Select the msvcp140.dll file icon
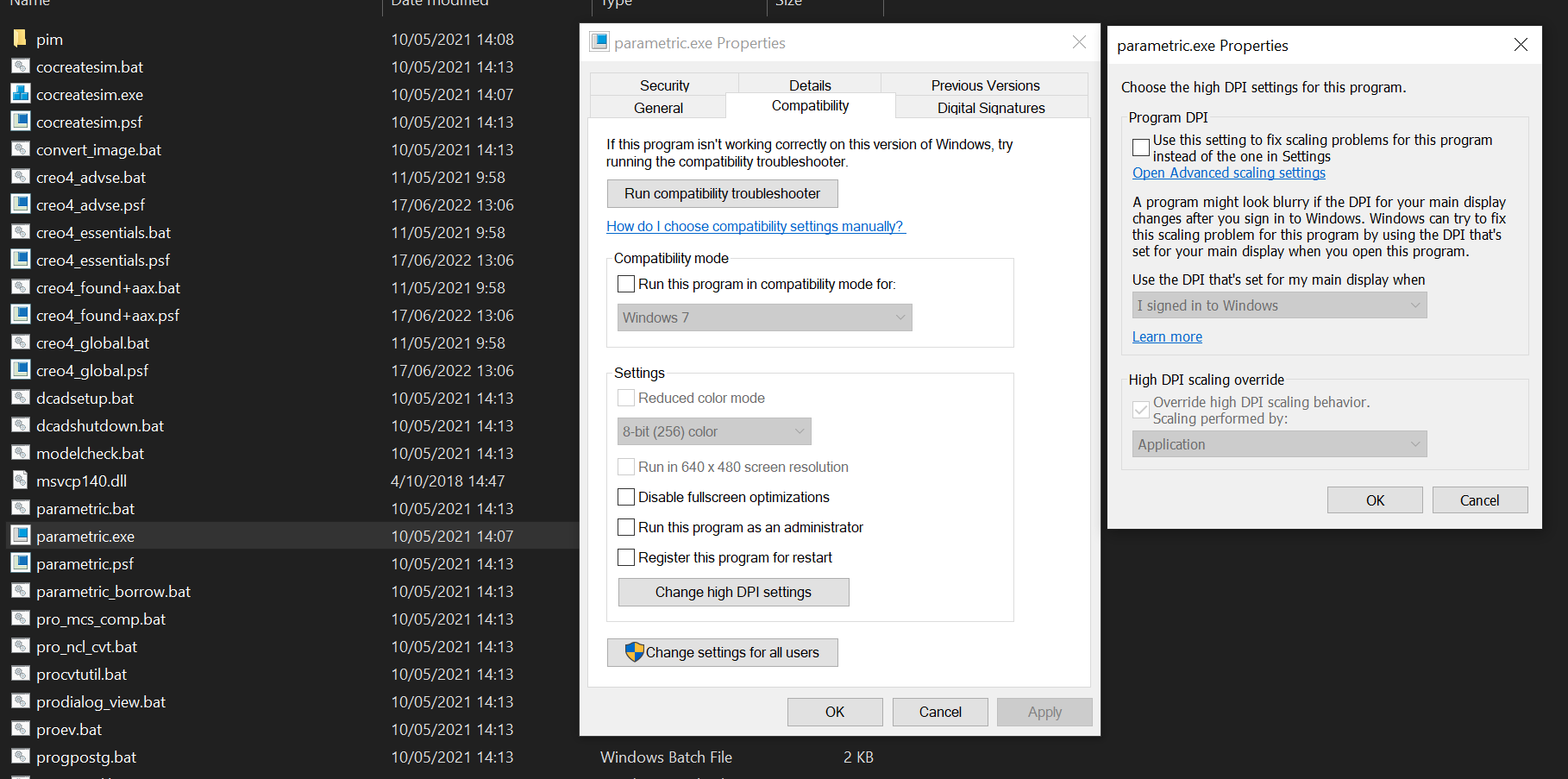The image size is (1568, 779). pyautogui.click(x=19, y=481)
